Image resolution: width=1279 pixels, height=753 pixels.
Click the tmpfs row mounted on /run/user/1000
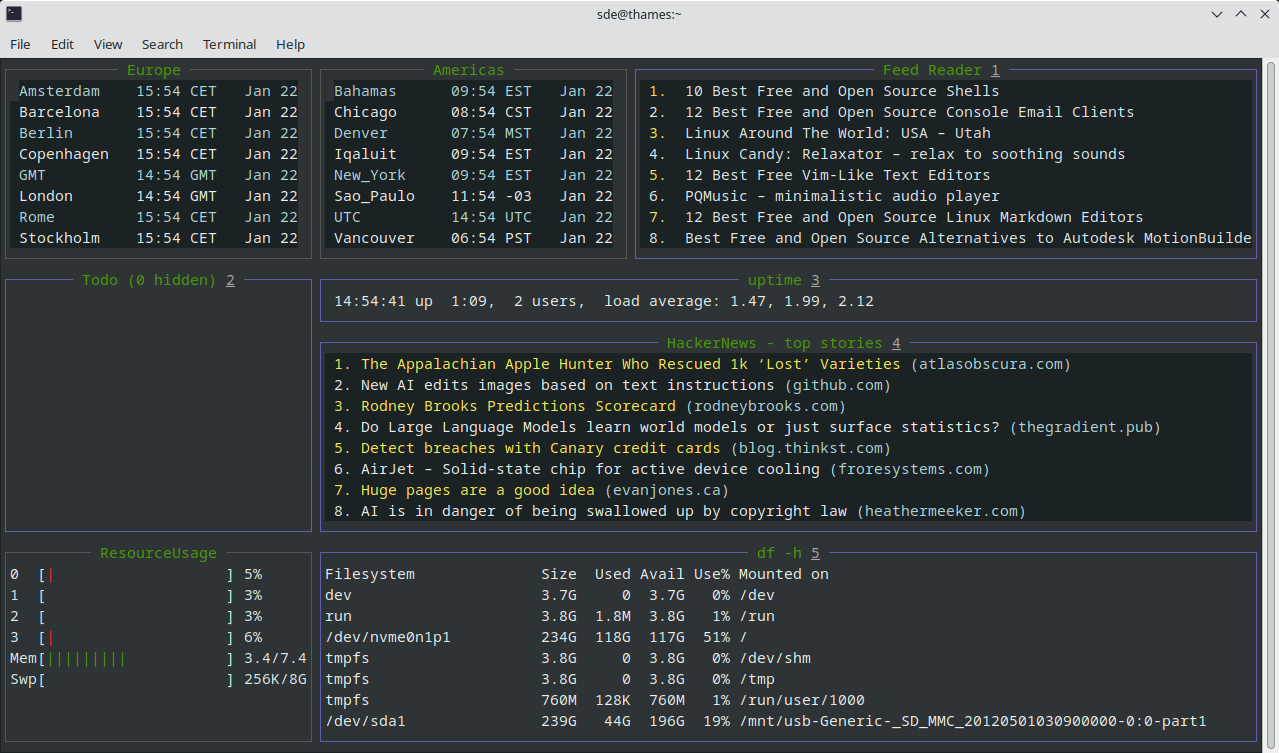pyautogui.click(x=595, y=700)
